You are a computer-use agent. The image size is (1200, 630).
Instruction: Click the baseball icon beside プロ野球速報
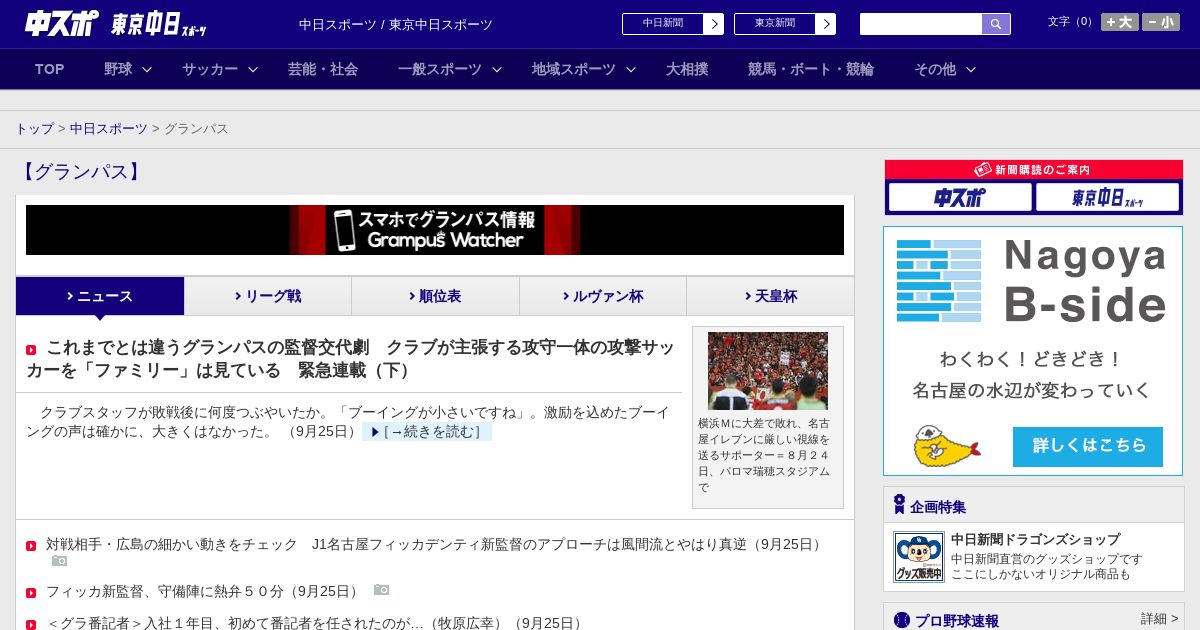(x=902, y=620)
